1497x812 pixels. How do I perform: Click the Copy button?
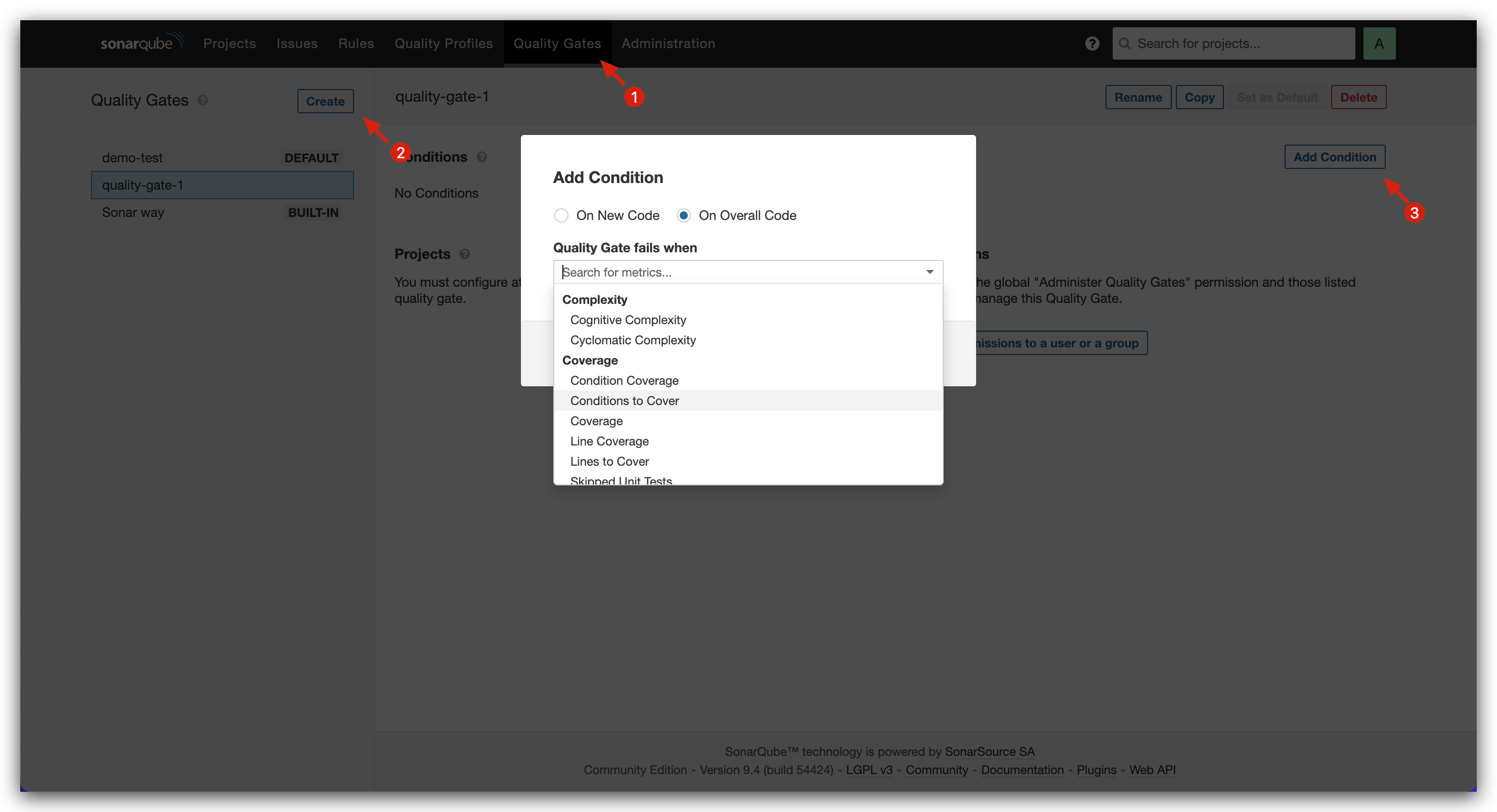[x=1199, y=98]
